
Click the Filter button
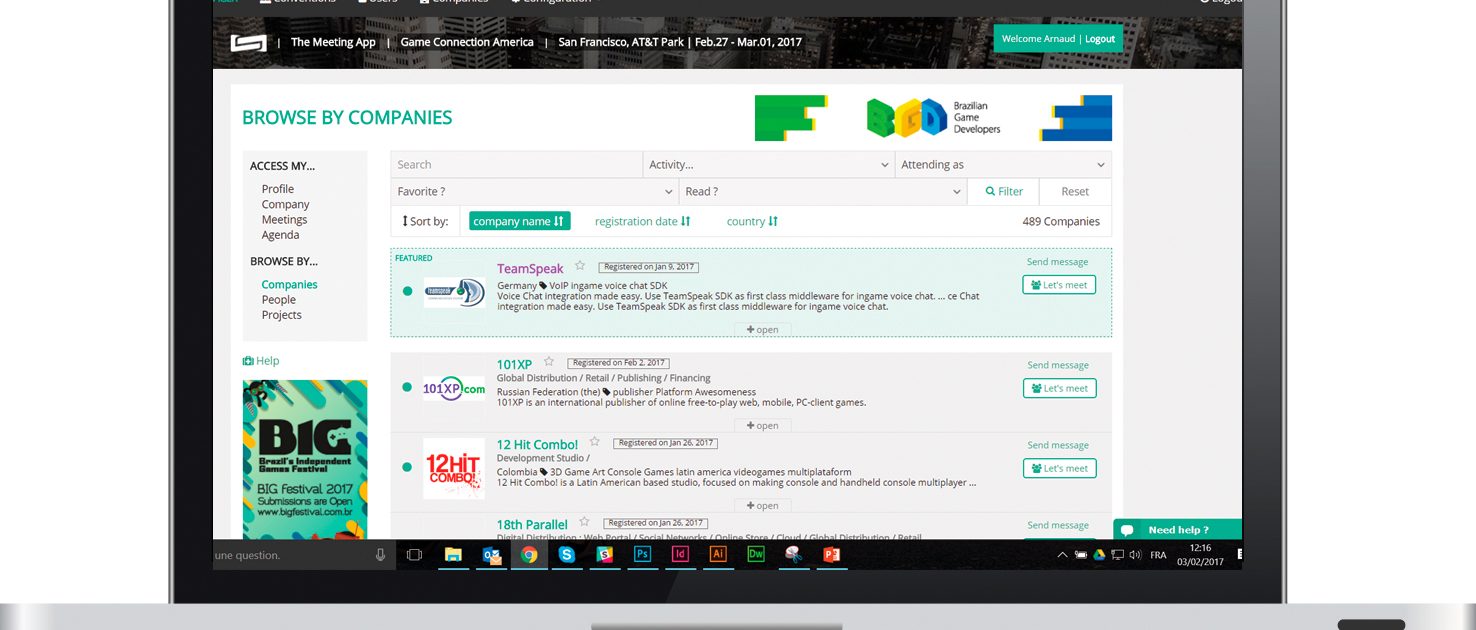point(1003,191)
